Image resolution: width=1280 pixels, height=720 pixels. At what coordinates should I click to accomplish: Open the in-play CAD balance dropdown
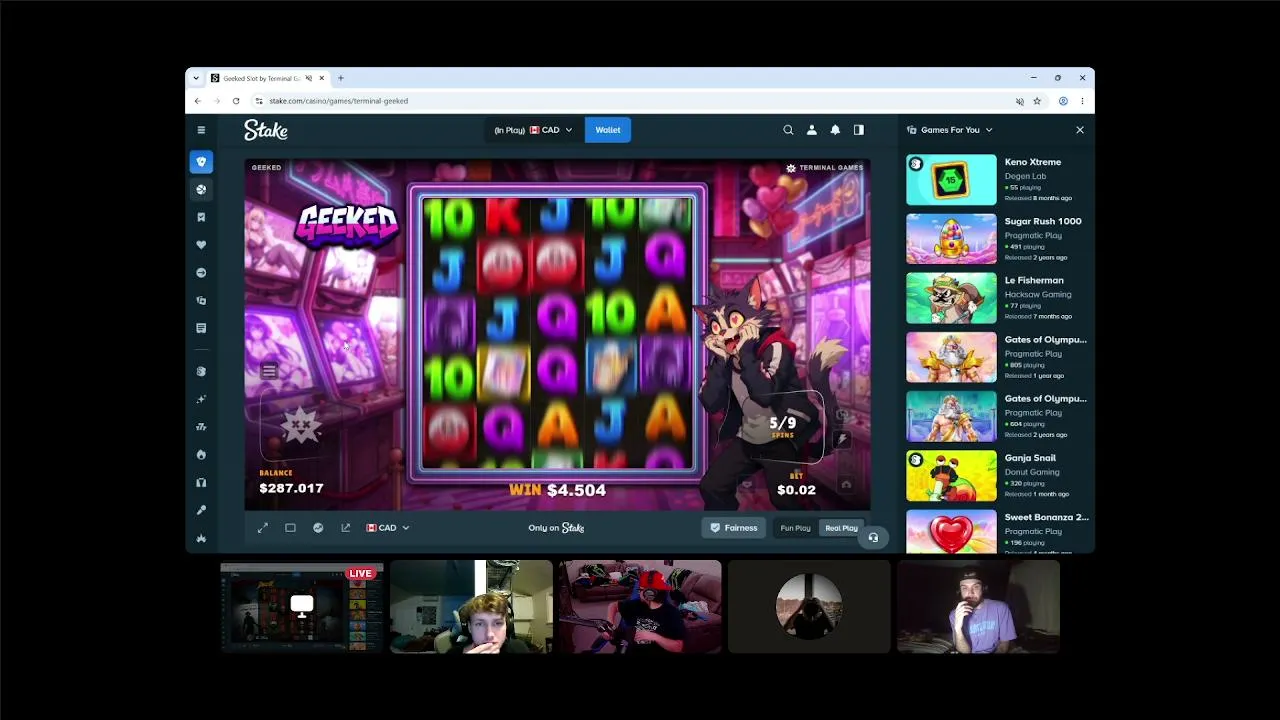click(x=533, y=130)
